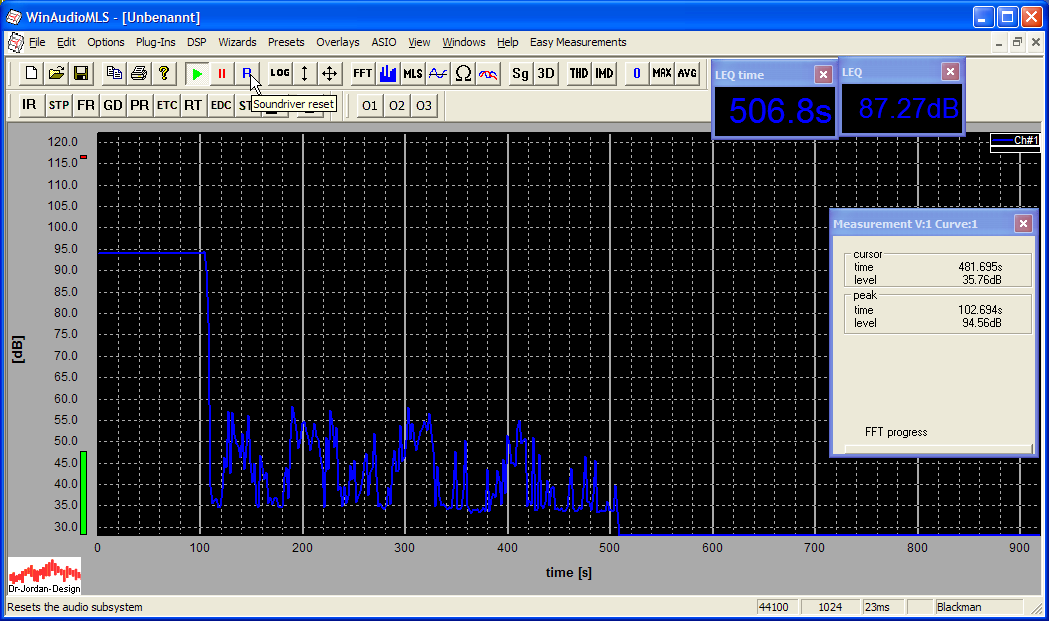
Task: Pause measurement with red pause button
Action: (x=222, y=74)
